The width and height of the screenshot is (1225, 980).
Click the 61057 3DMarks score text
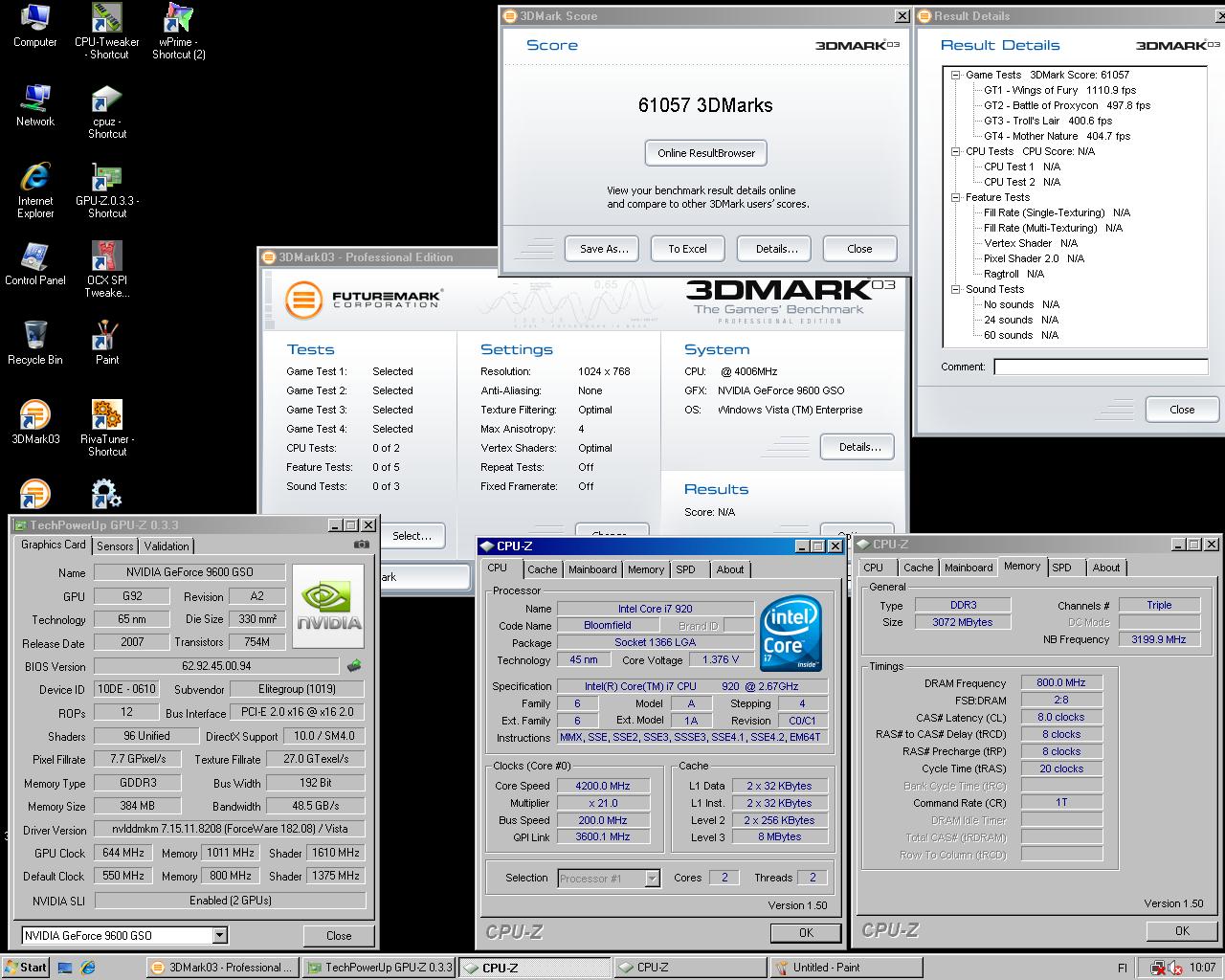[705, 105]
